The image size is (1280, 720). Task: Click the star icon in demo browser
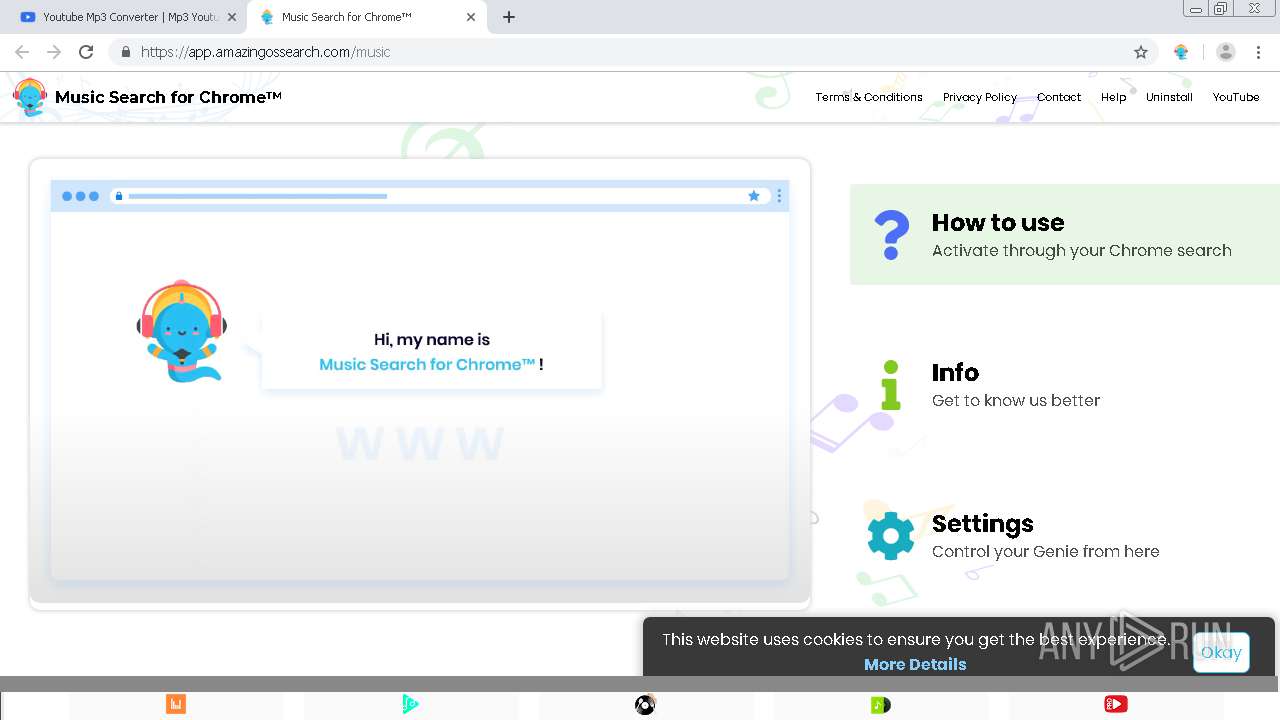coord(754,196)
